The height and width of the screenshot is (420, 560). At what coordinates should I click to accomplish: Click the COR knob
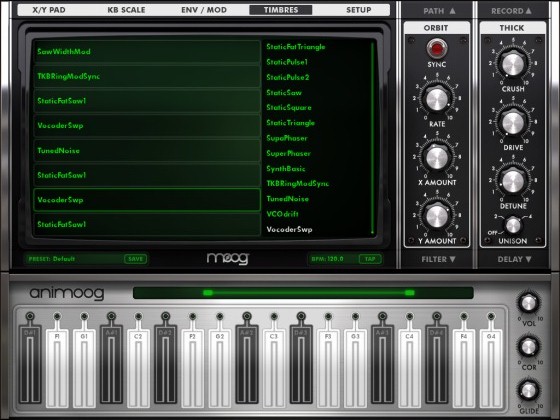pos(529,347)
